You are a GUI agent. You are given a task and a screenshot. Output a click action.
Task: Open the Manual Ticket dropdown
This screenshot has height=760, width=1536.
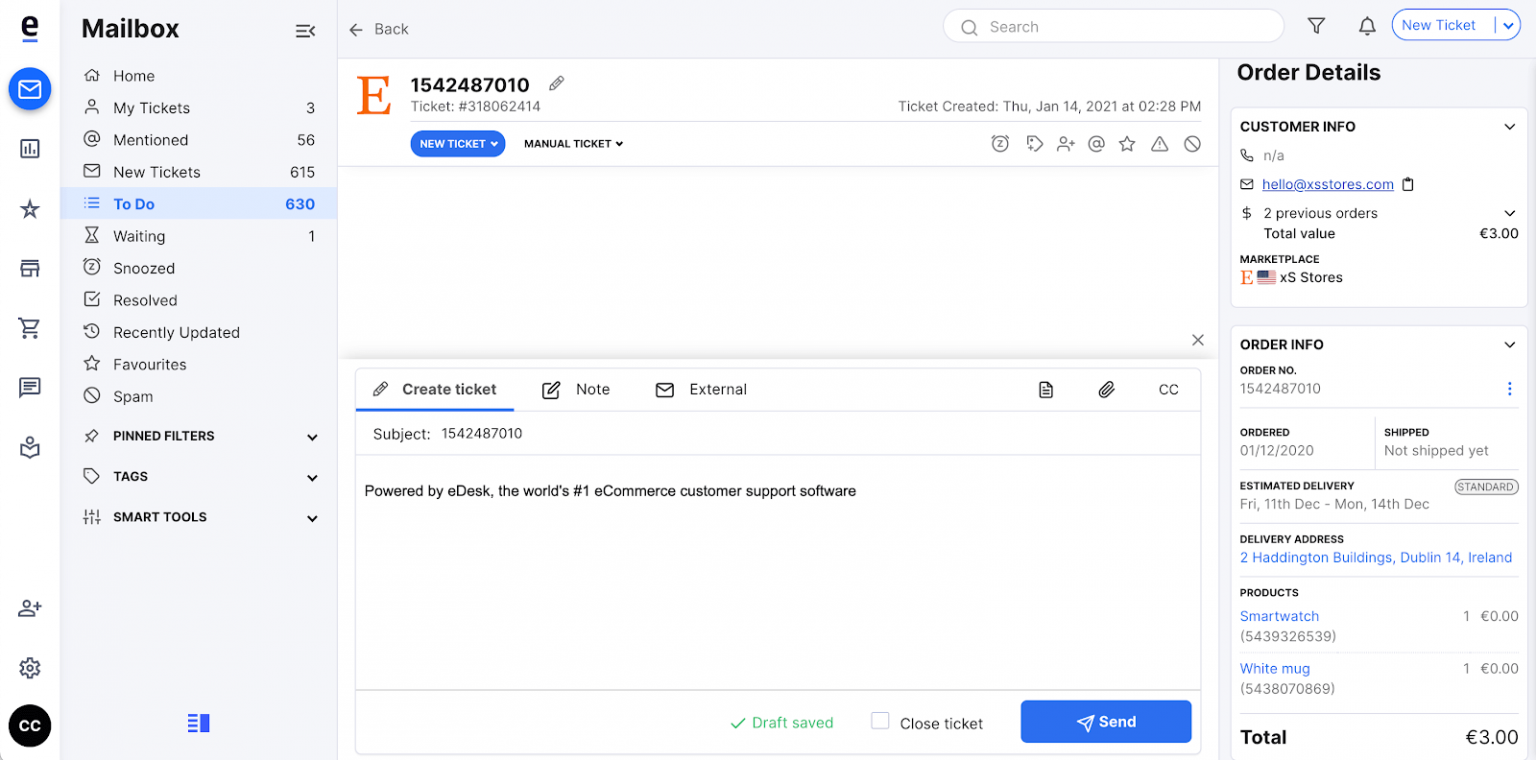tap(573, 143)
